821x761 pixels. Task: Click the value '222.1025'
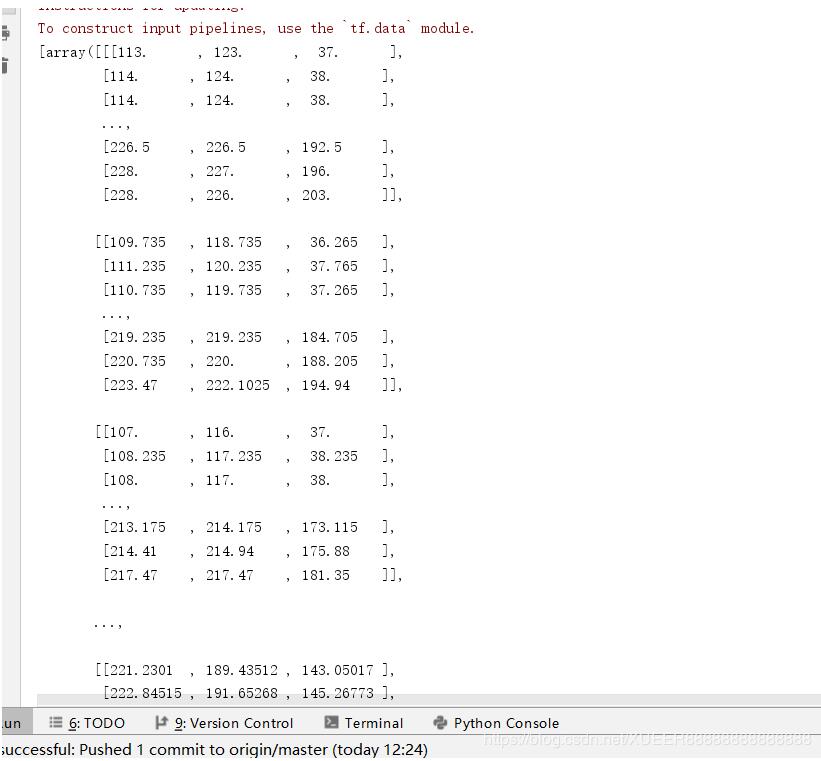tap(238, 385)
